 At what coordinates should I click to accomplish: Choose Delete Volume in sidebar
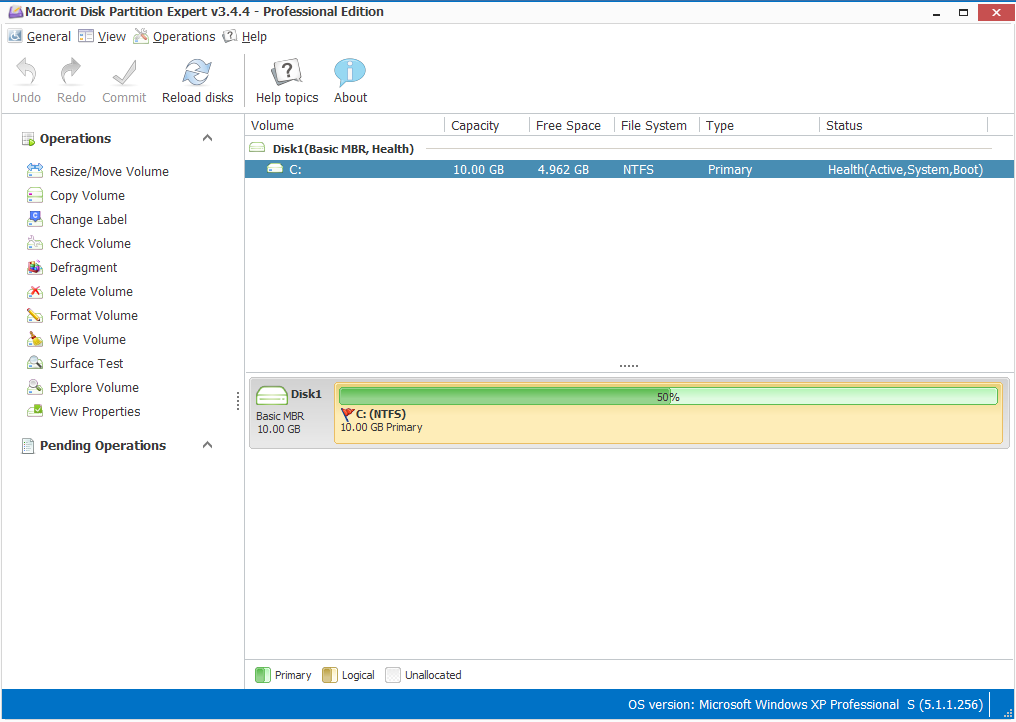pyautogui.click(x=91, y=291)
